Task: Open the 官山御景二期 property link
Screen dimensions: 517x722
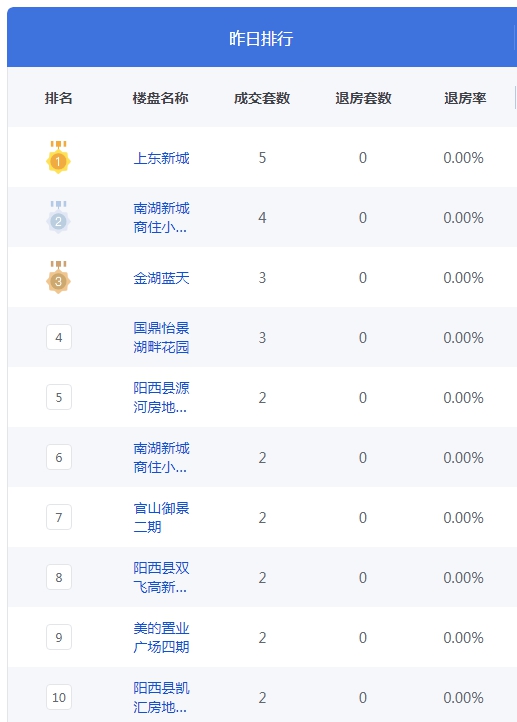Action: 161,518
